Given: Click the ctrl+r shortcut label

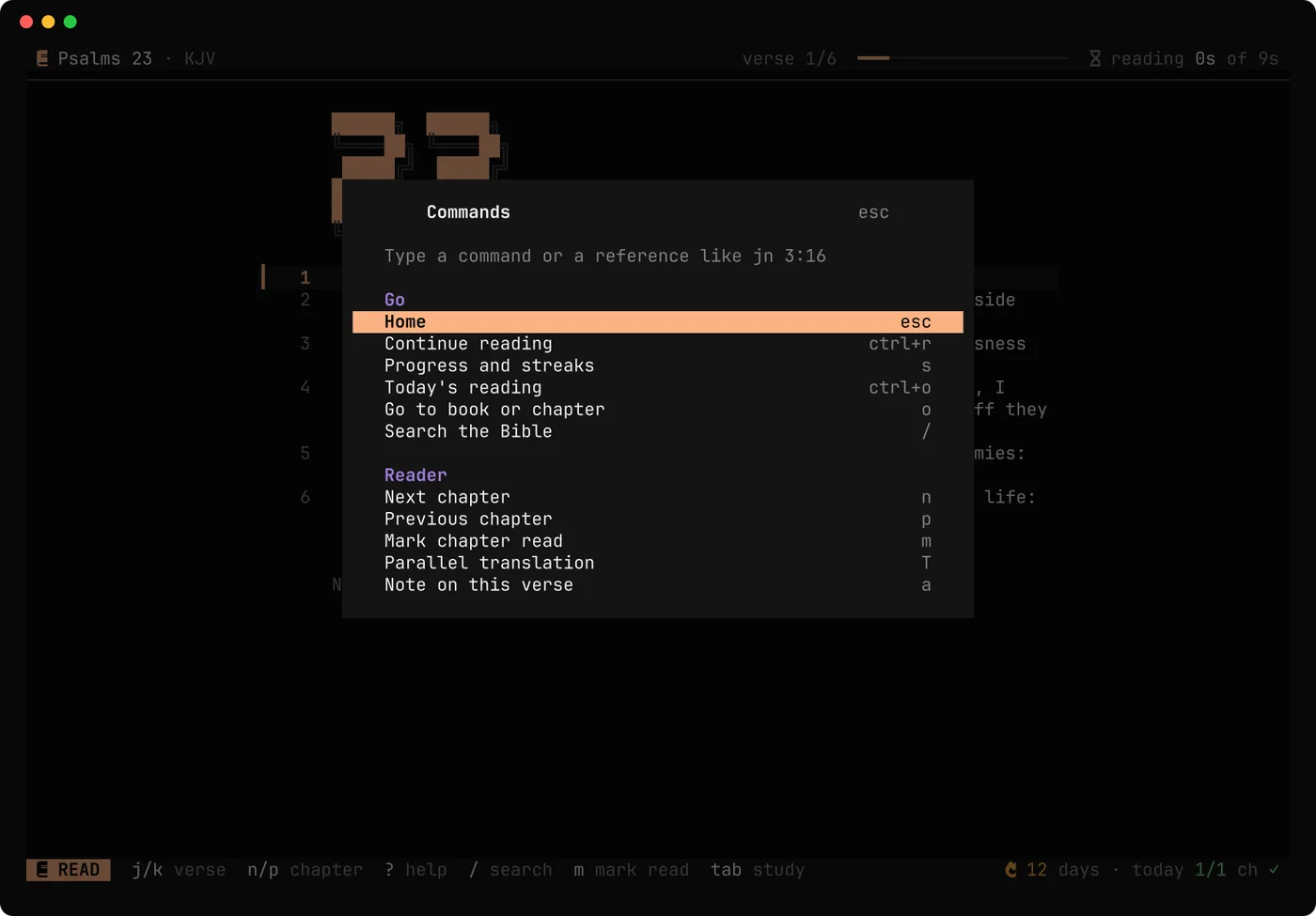Looking at the screenshot, I should [x=900, y=344].
